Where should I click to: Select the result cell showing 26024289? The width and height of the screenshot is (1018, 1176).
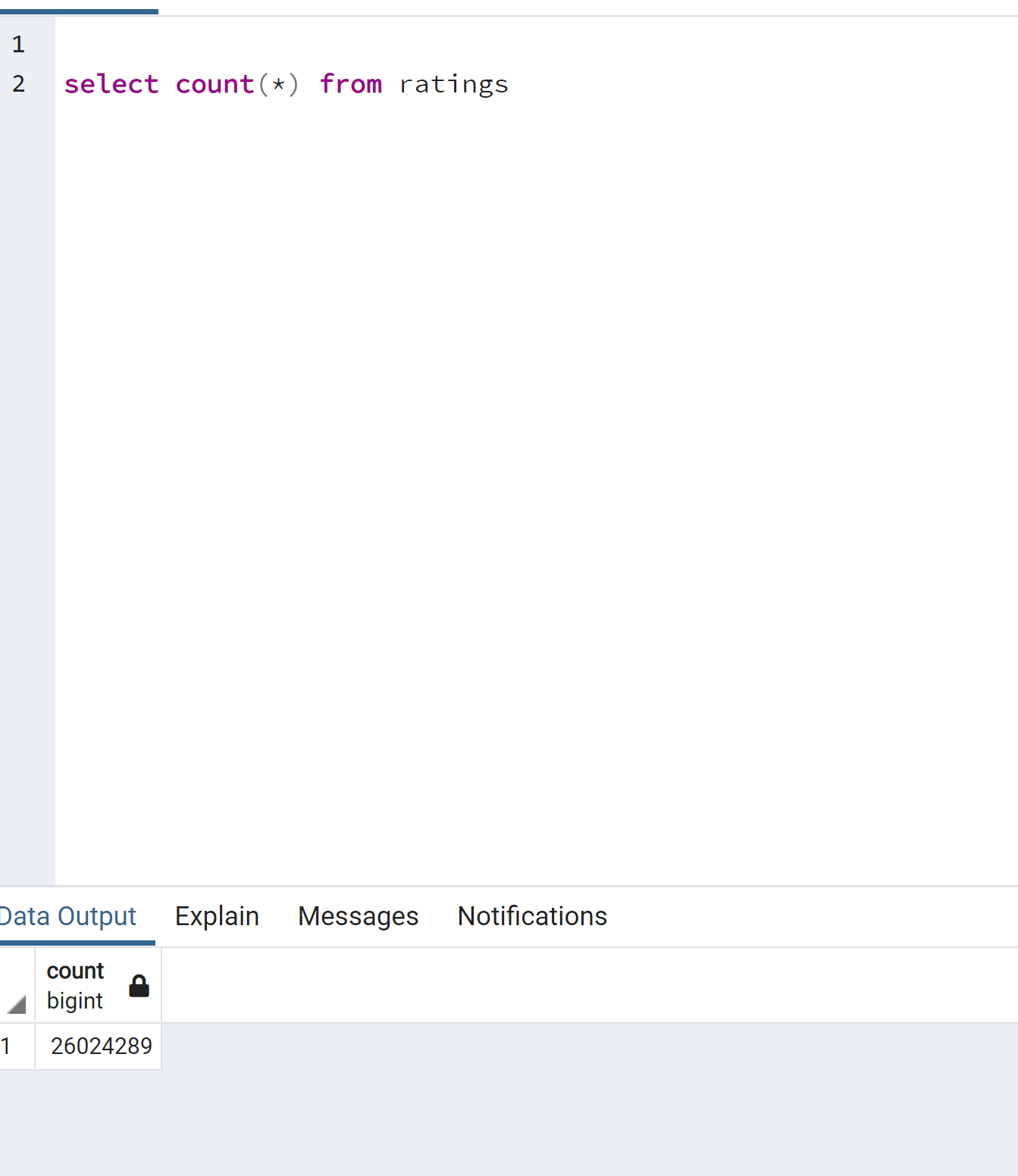pos(101,1046)
